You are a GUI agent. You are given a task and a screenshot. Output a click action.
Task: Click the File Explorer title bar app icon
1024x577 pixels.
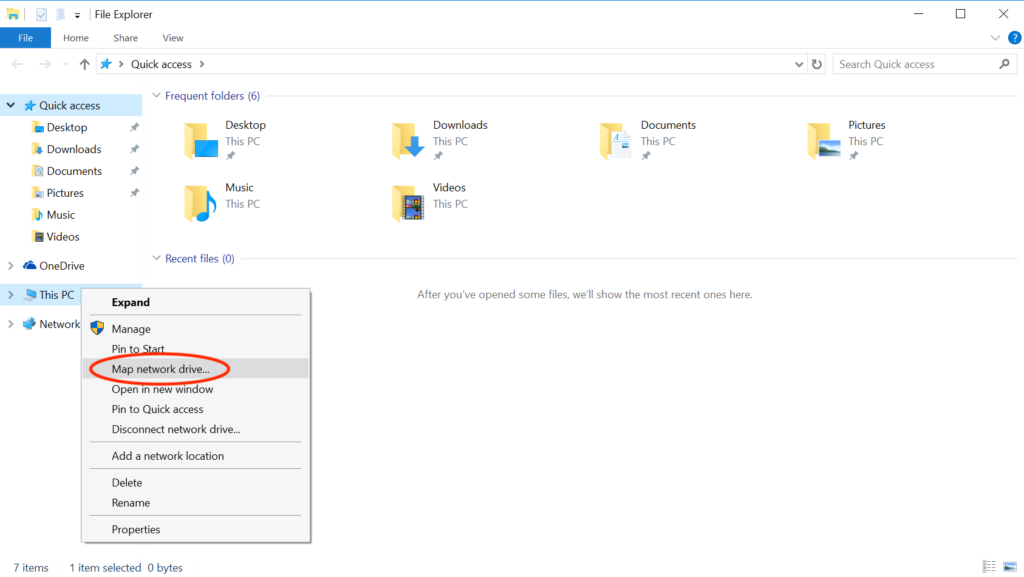click(x=13, y=14)
